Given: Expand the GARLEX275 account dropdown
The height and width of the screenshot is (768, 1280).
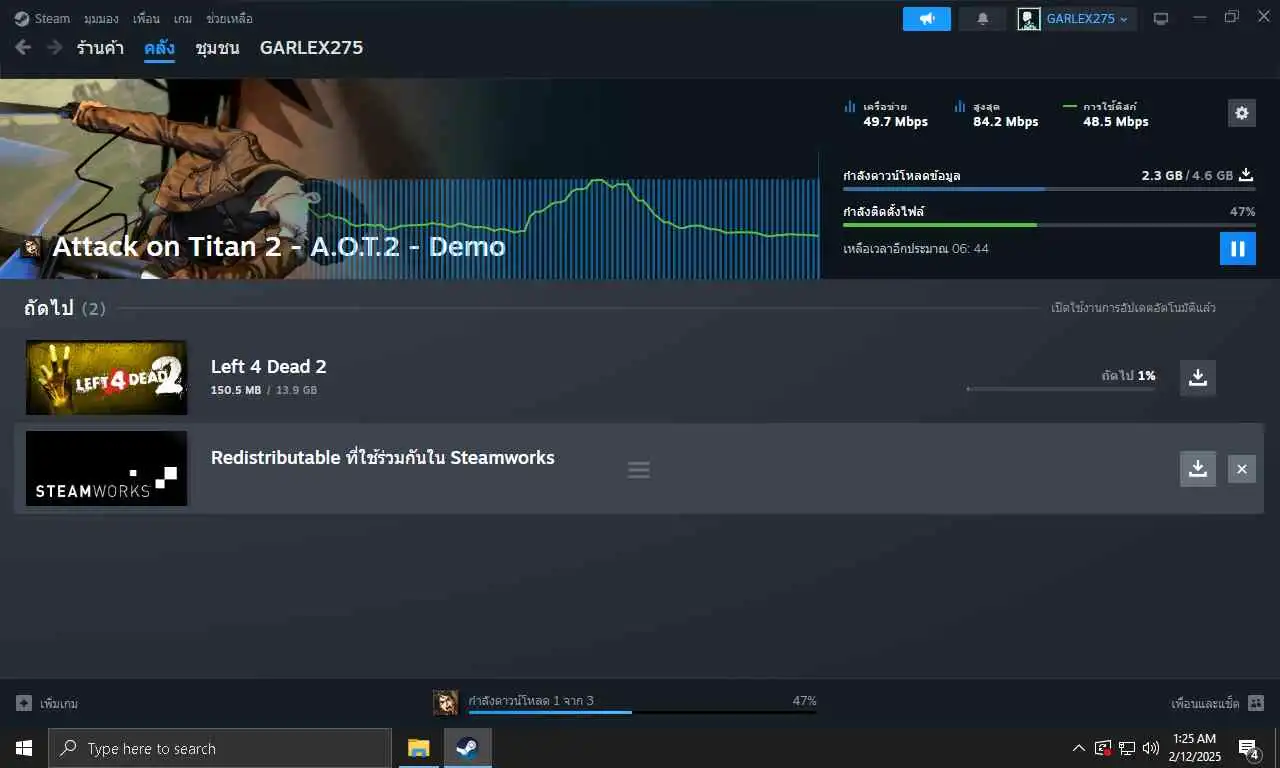Looking at the screenshot, I should [1087, 19].
